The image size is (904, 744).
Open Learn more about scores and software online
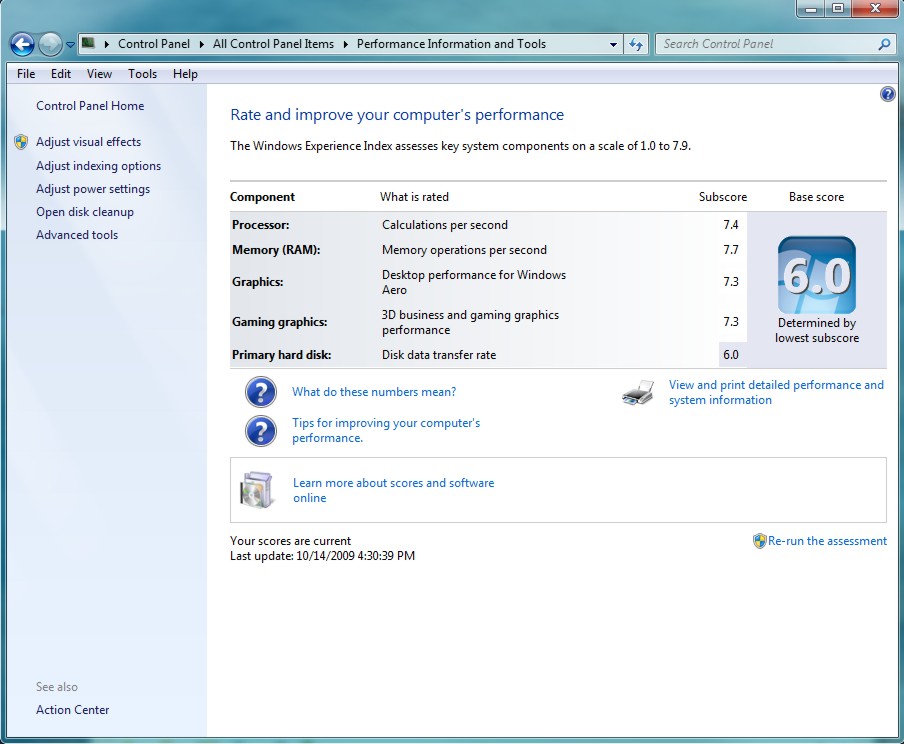393,490
